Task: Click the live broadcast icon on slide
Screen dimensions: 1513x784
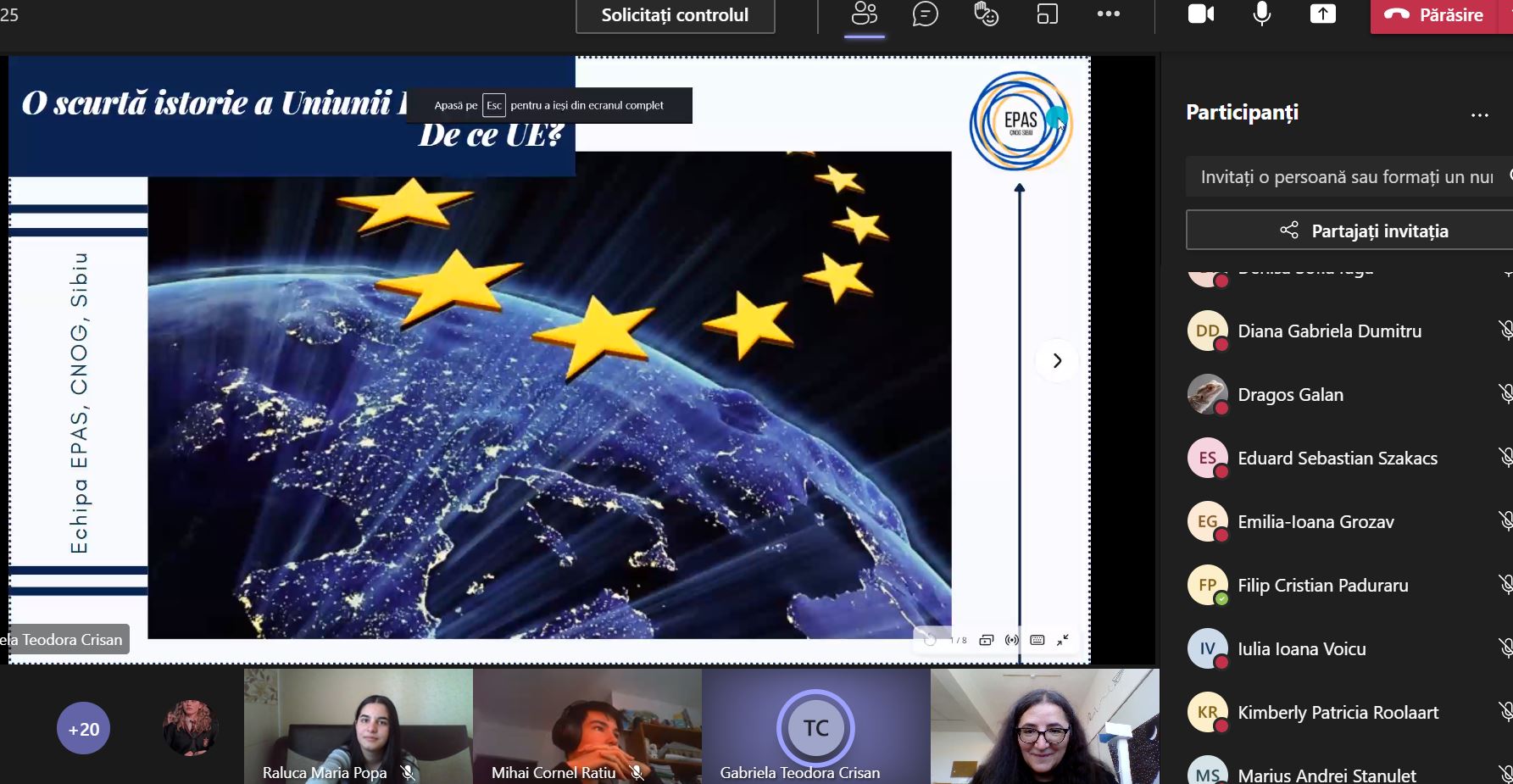Action: [1011, 640]
